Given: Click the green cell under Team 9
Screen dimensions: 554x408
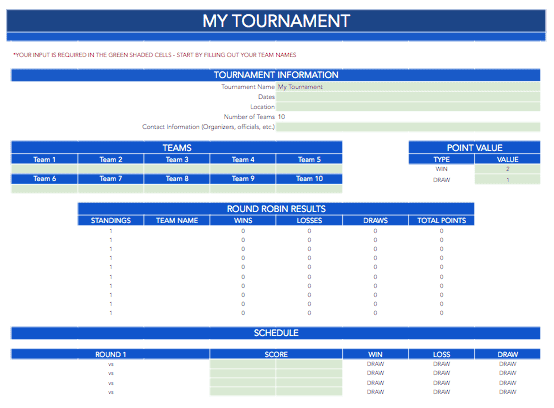Looking at the screenshot, I should click(x=243, y=189).
